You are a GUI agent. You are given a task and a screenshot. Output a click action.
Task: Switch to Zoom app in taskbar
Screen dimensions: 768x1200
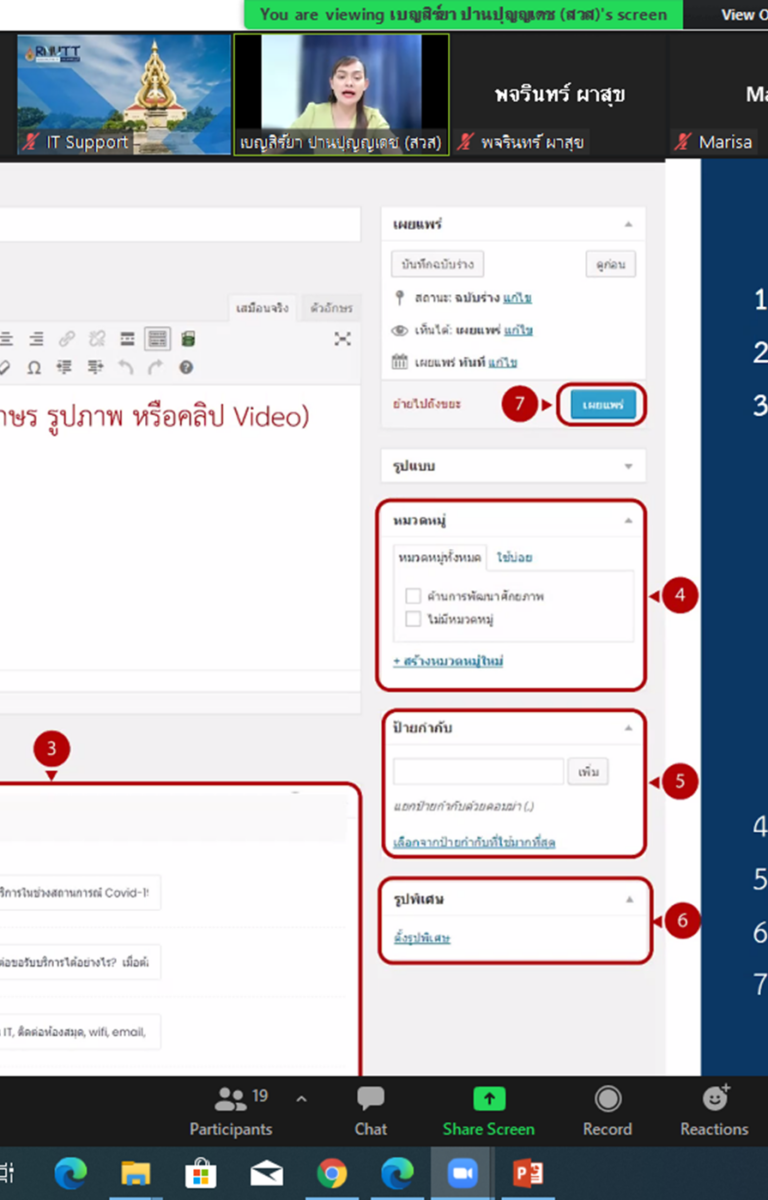coord(462,1173)
